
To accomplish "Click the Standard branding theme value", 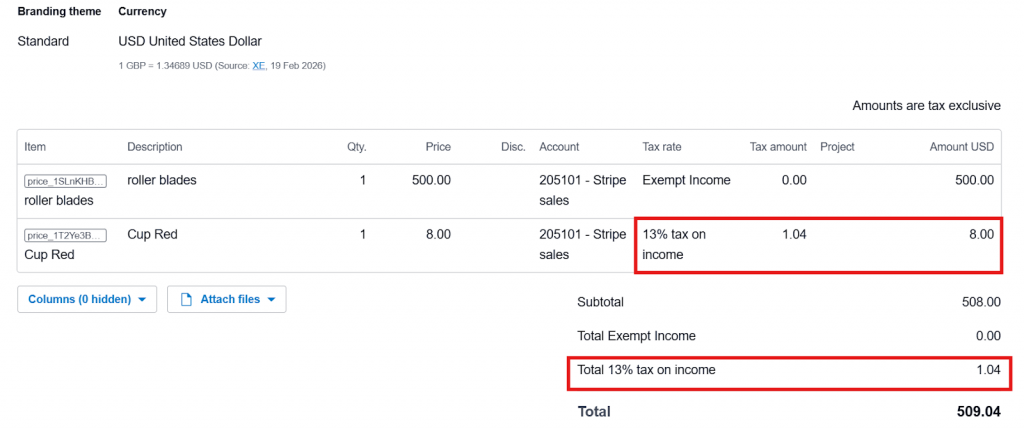I will point(44,41).
